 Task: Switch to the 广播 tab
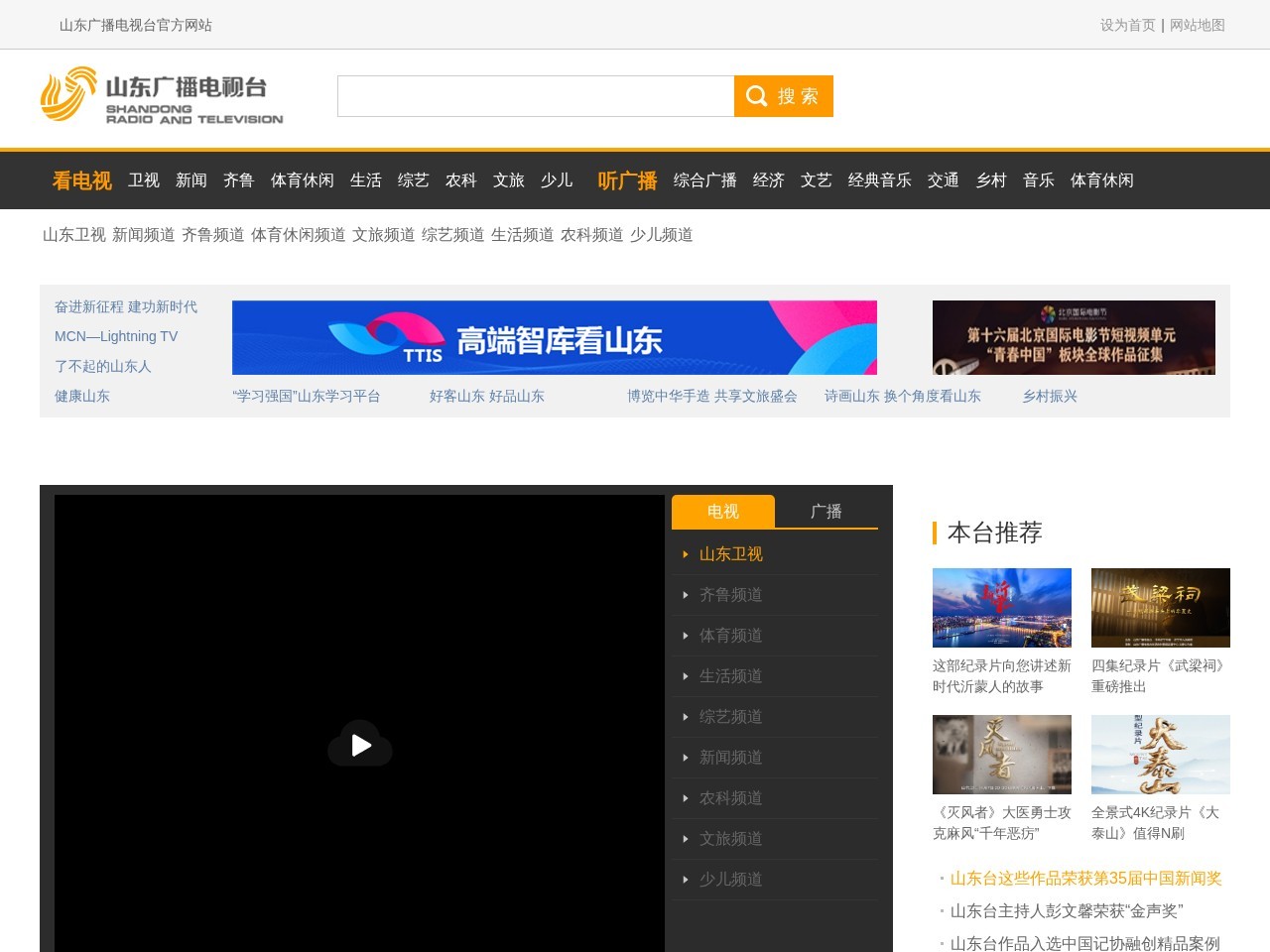[x=827, y=511]
